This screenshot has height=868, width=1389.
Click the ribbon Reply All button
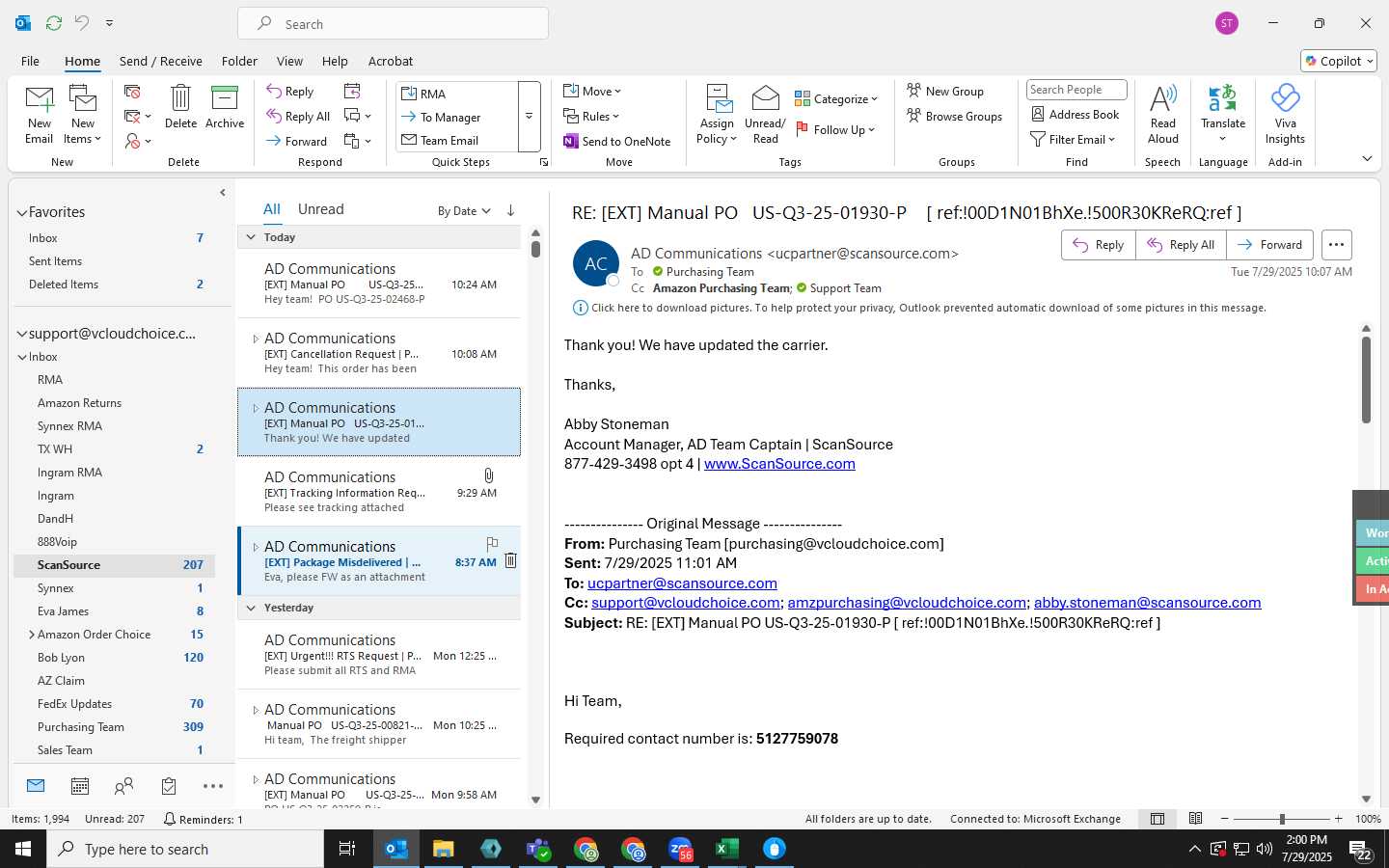299,117
